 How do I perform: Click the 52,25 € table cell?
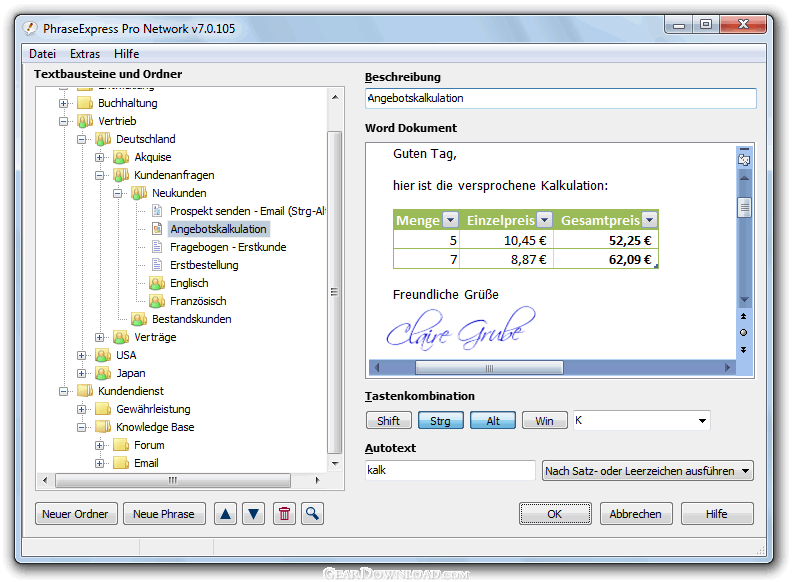coord(606,240)
